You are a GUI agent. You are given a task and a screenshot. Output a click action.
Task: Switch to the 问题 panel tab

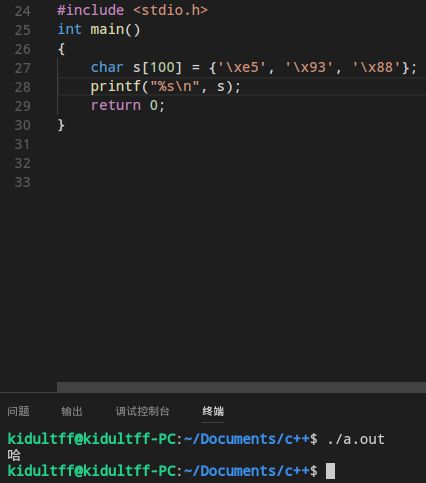tap(18, 411)
